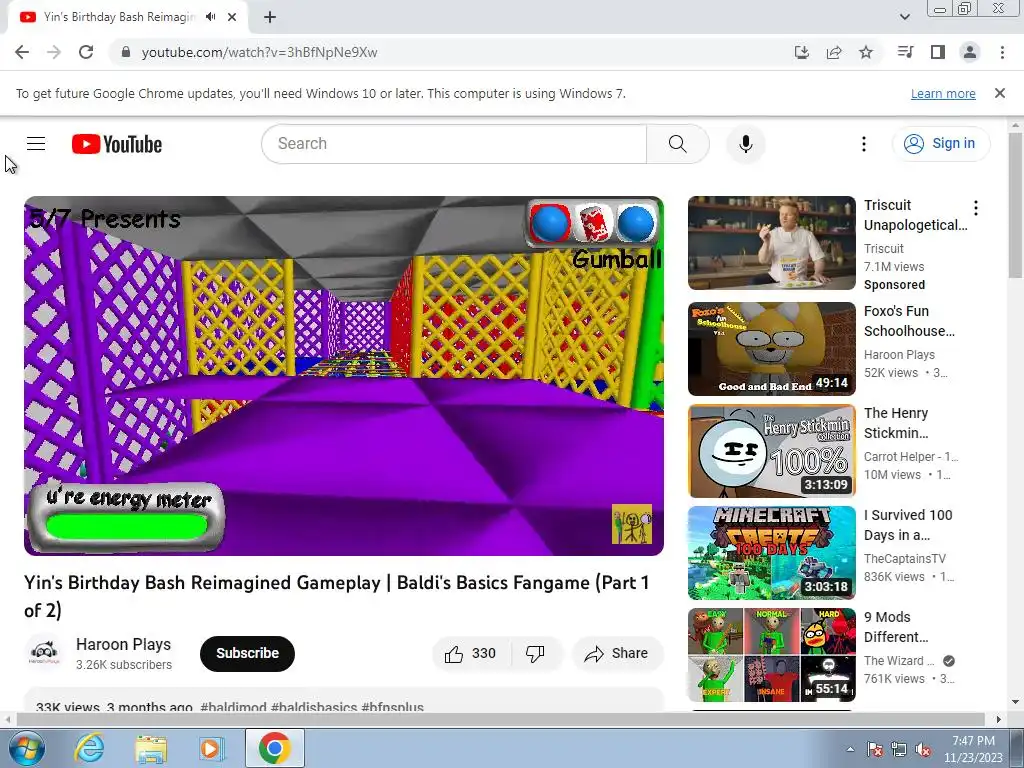Image resolution: width=1024 pixels, height=768 pixels.
Task: Open YouTube settings three-dot menu
Action: pyautogui.click(x=863, y=144)
